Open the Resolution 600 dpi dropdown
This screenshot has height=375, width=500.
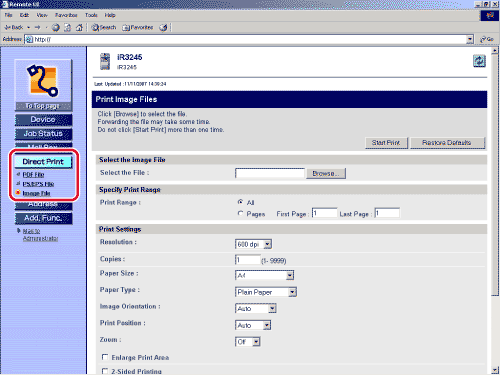pos(253,244)
